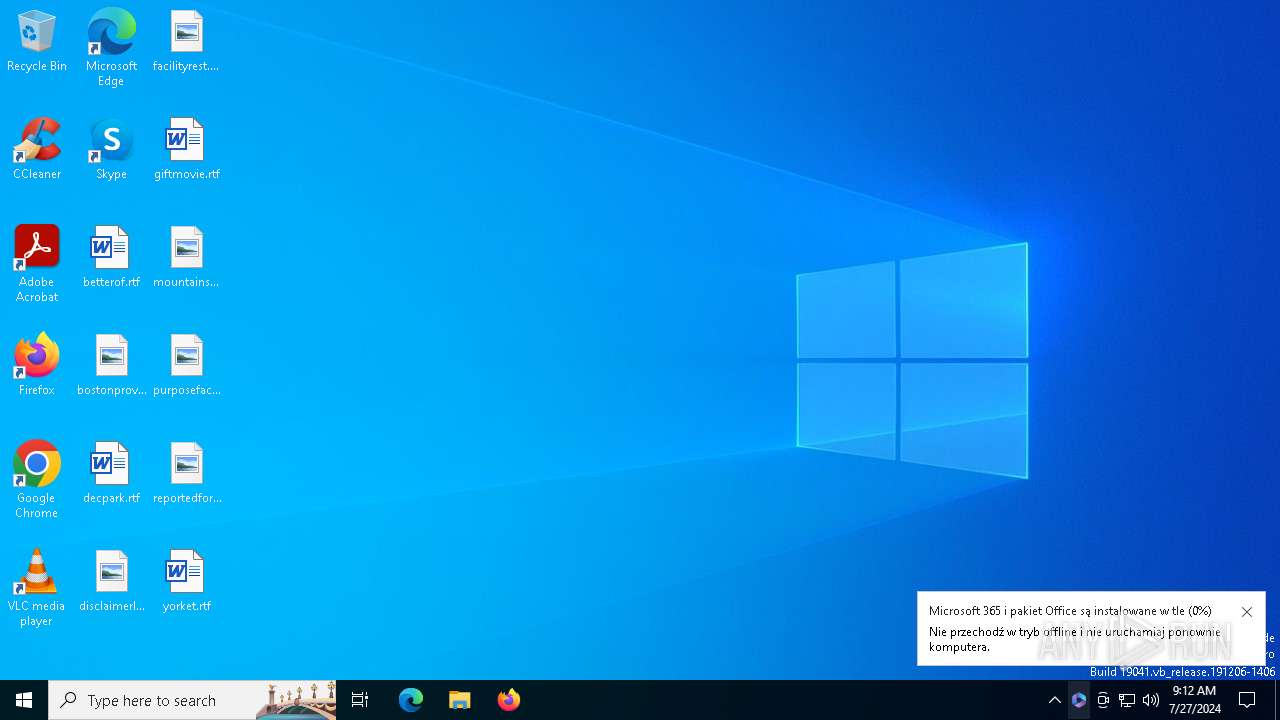1280x720 pixels.
Task: Select the Microsoft Edge desktop shortcut
Action: 111,48
